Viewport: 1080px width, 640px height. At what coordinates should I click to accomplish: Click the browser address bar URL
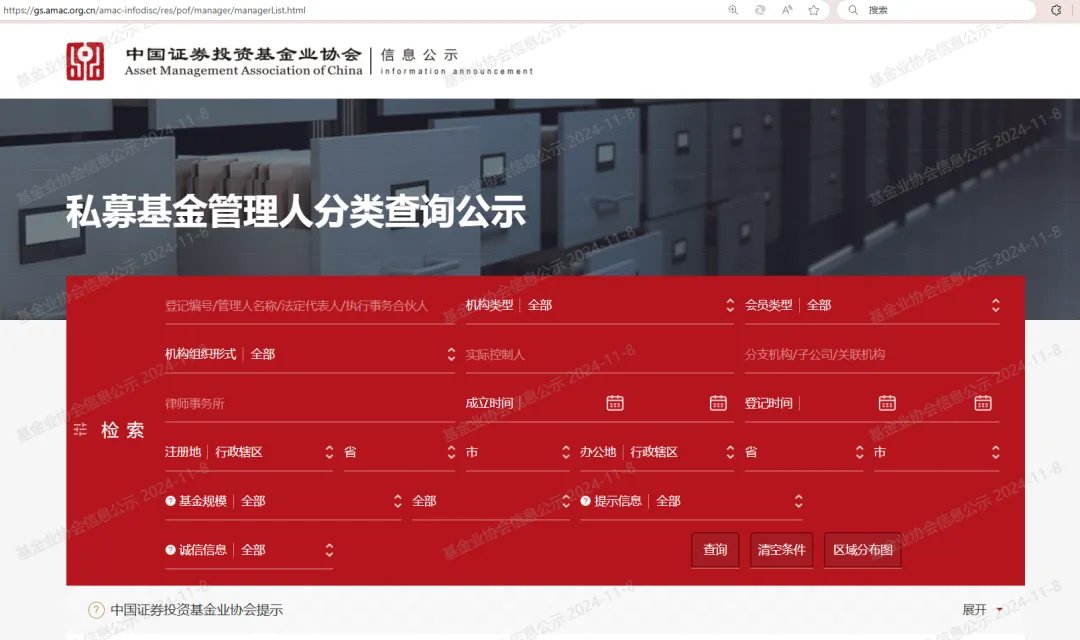coord(155,10)
